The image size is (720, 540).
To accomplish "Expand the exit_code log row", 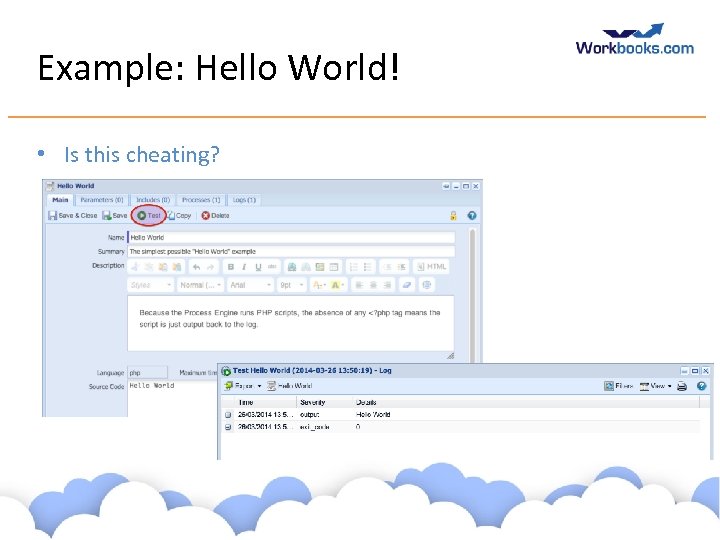I will tap(228, 427).
